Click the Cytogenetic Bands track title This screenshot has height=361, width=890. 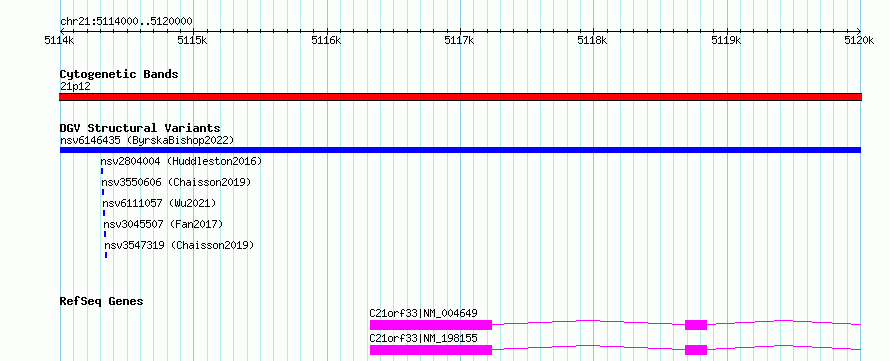119,74
